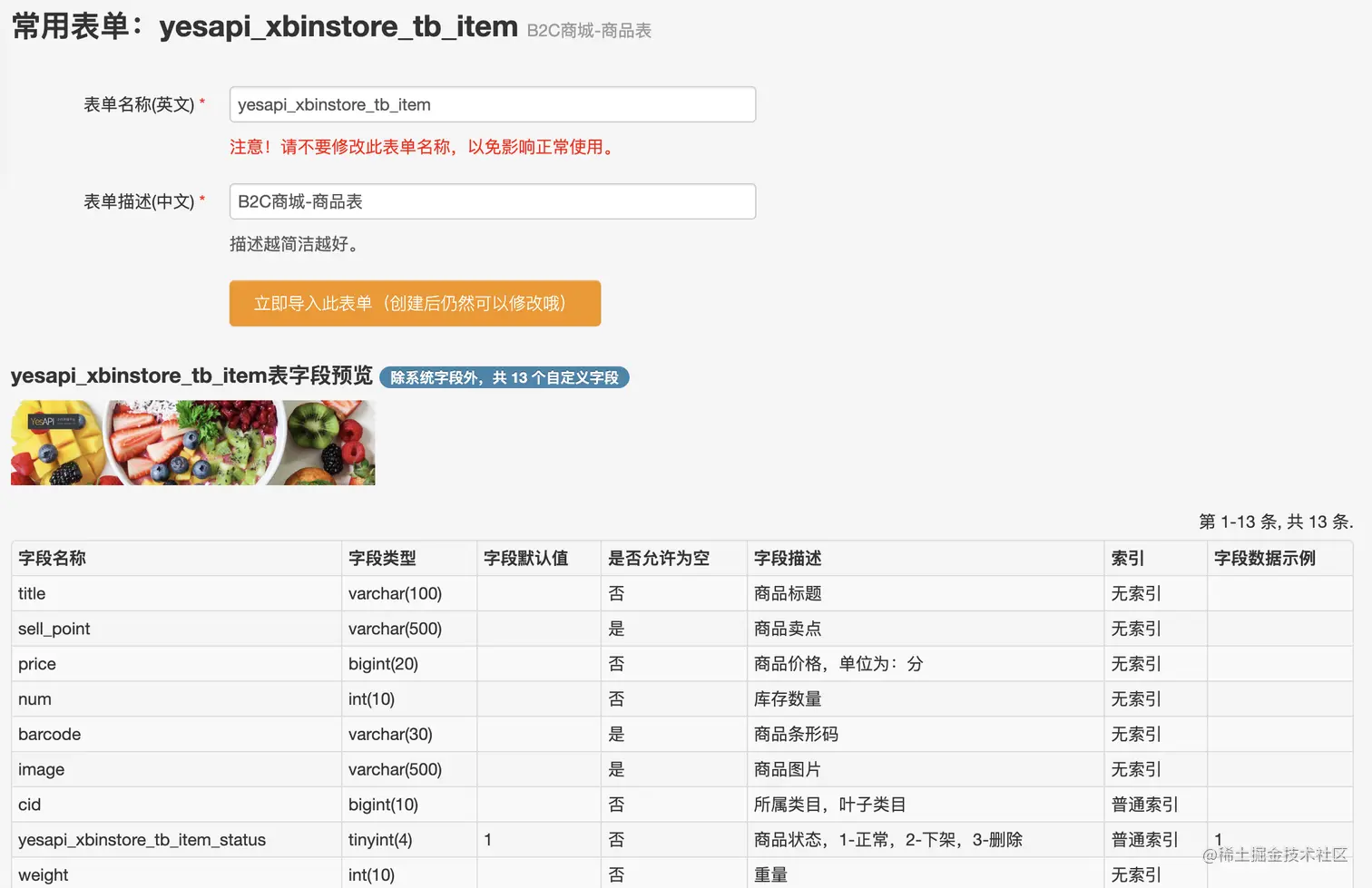Click the 字段默认值 column header
Image resolution: width=1372 pixels, height=888 pixels.
(x=539, y=558)
